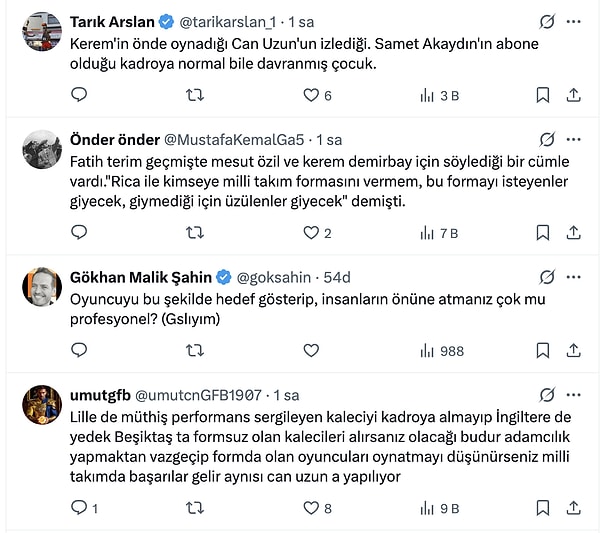Click reply icon on umutgfb's tweet
Image resolution: width=600 pixels, height=533 pixels.
tap(80, 508)
